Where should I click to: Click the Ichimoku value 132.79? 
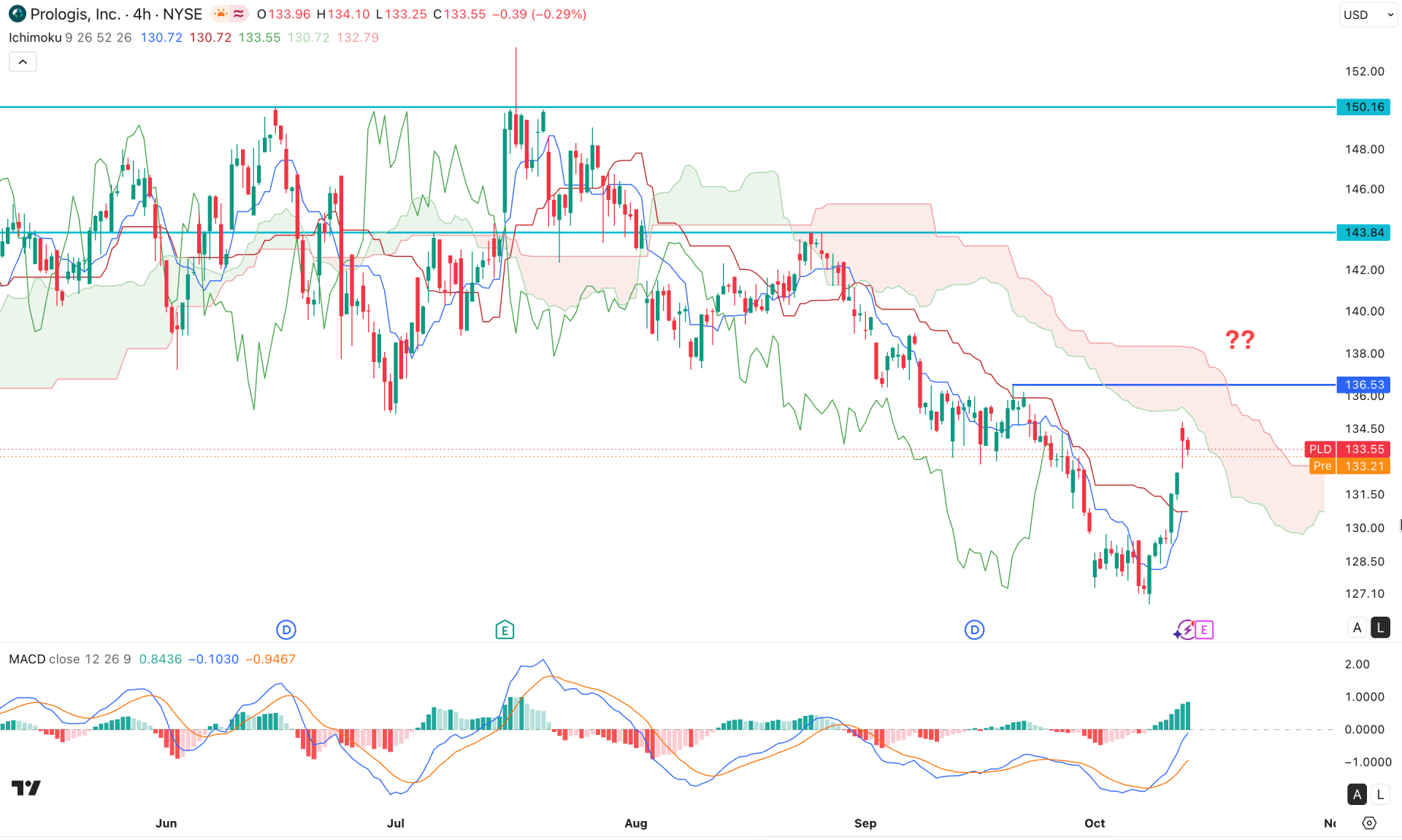(x=358, y=37)
